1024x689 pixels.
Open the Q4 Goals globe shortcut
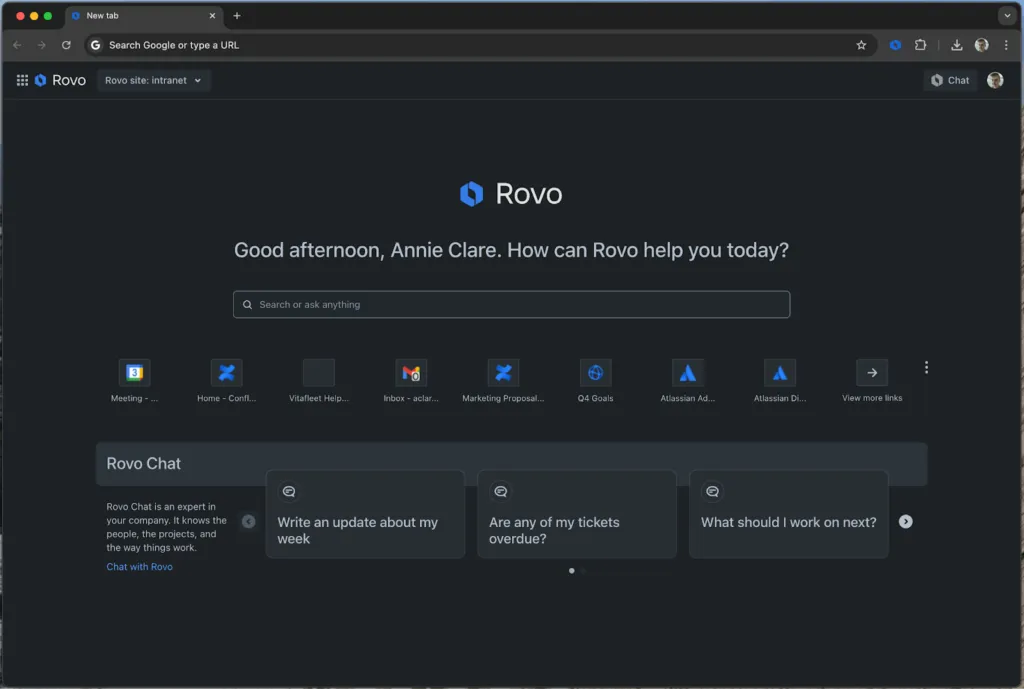coord(595,373)
